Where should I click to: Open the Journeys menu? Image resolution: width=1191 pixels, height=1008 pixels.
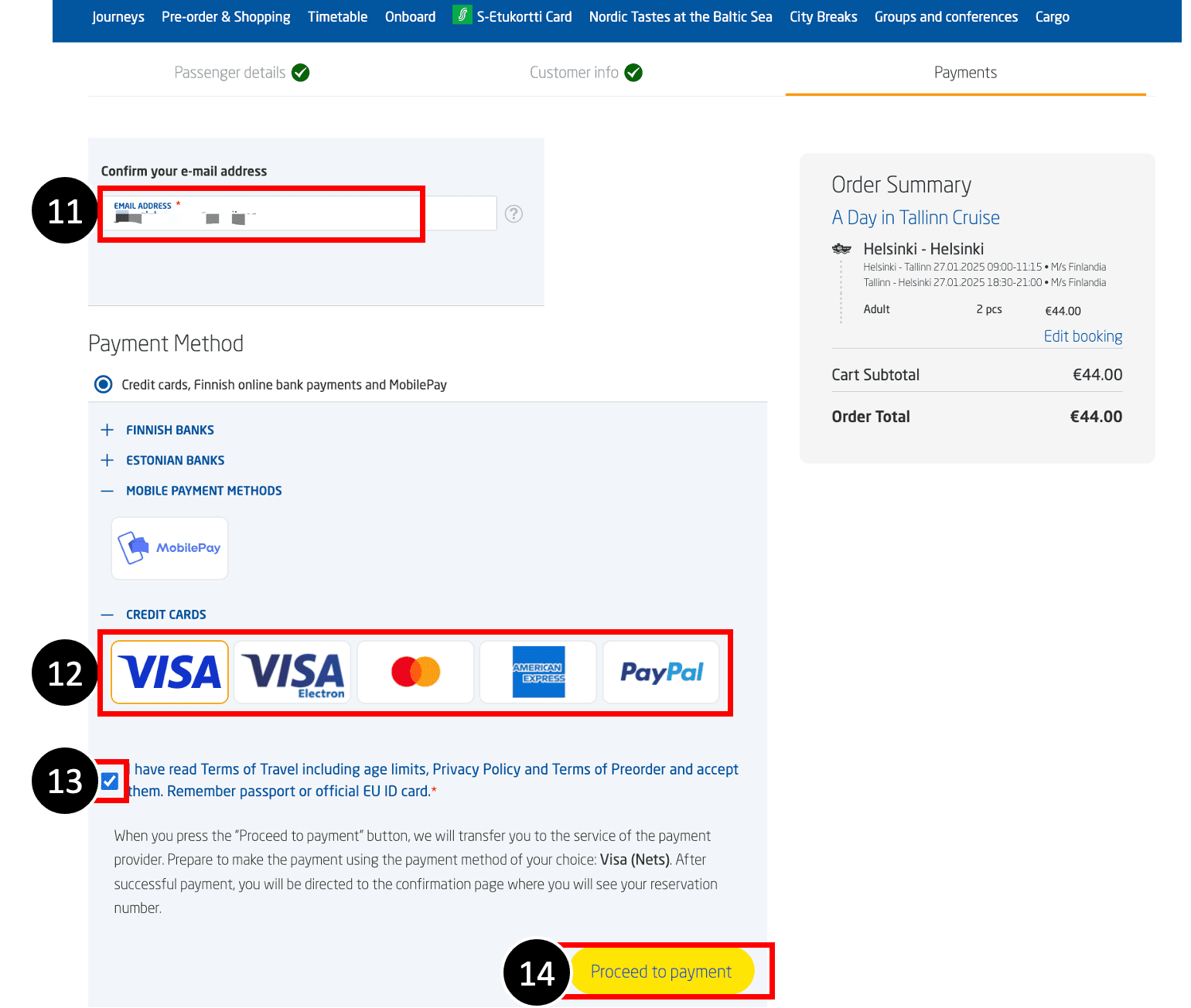[x=118, y=17]
